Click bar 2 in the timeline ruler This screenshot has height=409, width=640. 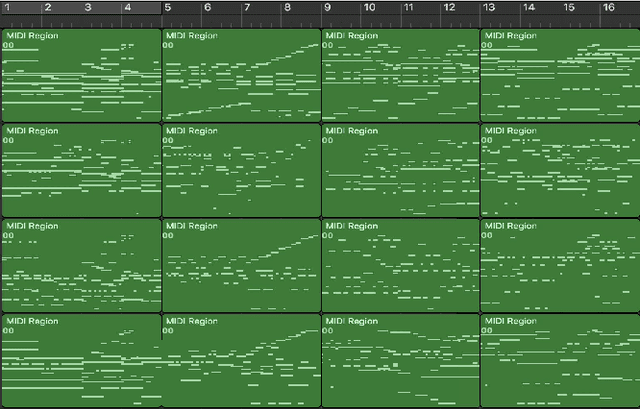click(47, 8)
